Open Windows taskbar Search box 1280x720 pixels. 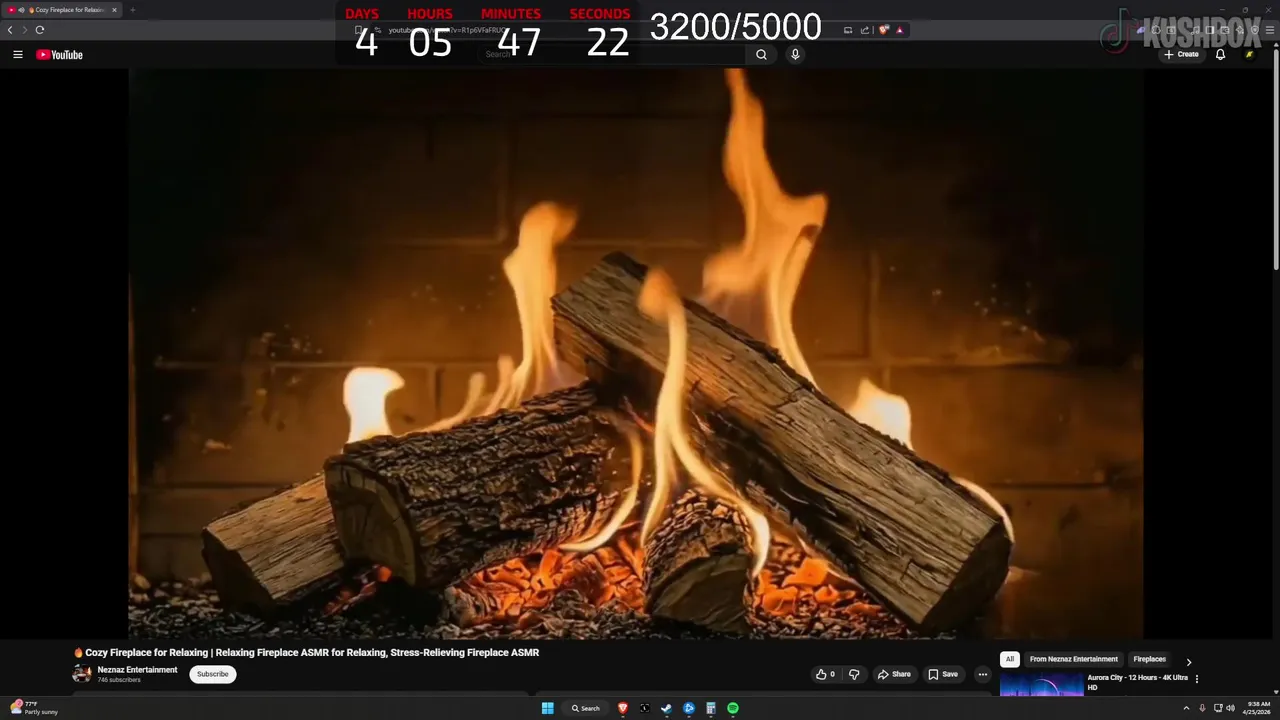tap(586, 708)
